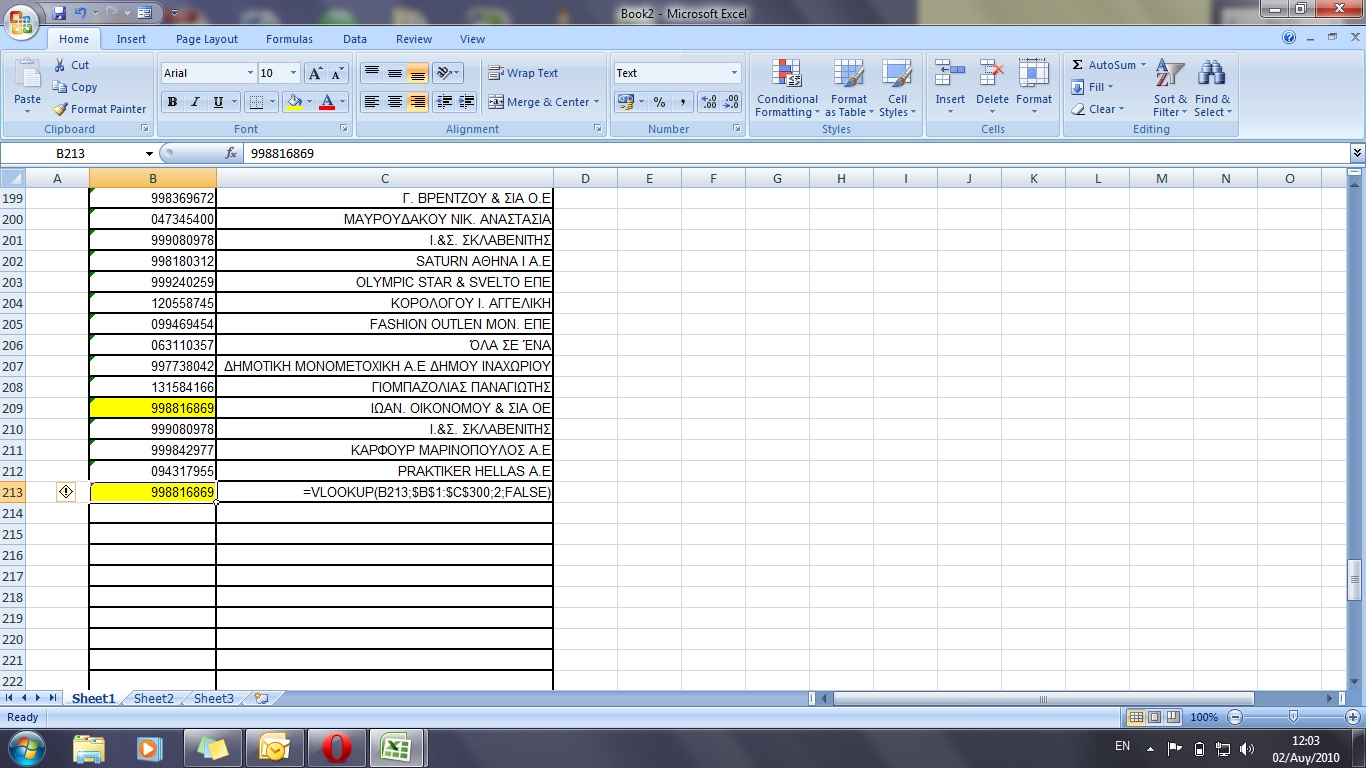This screenshot has height=768, width=1366.
Task: Toggle underline formatting
Action: tap(218, 102)
